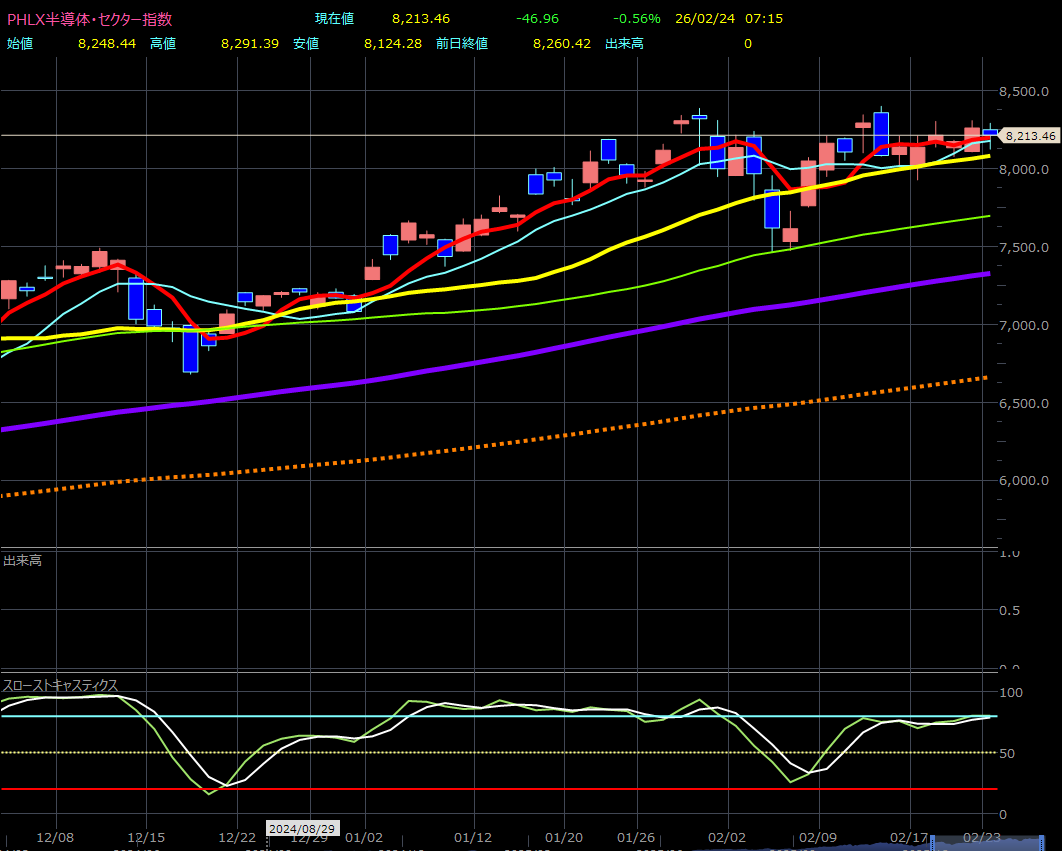Click the PHLX半導体・セクター指数 chart title
This screenshot has height=851, width=1062.
(x=89, y=19)
